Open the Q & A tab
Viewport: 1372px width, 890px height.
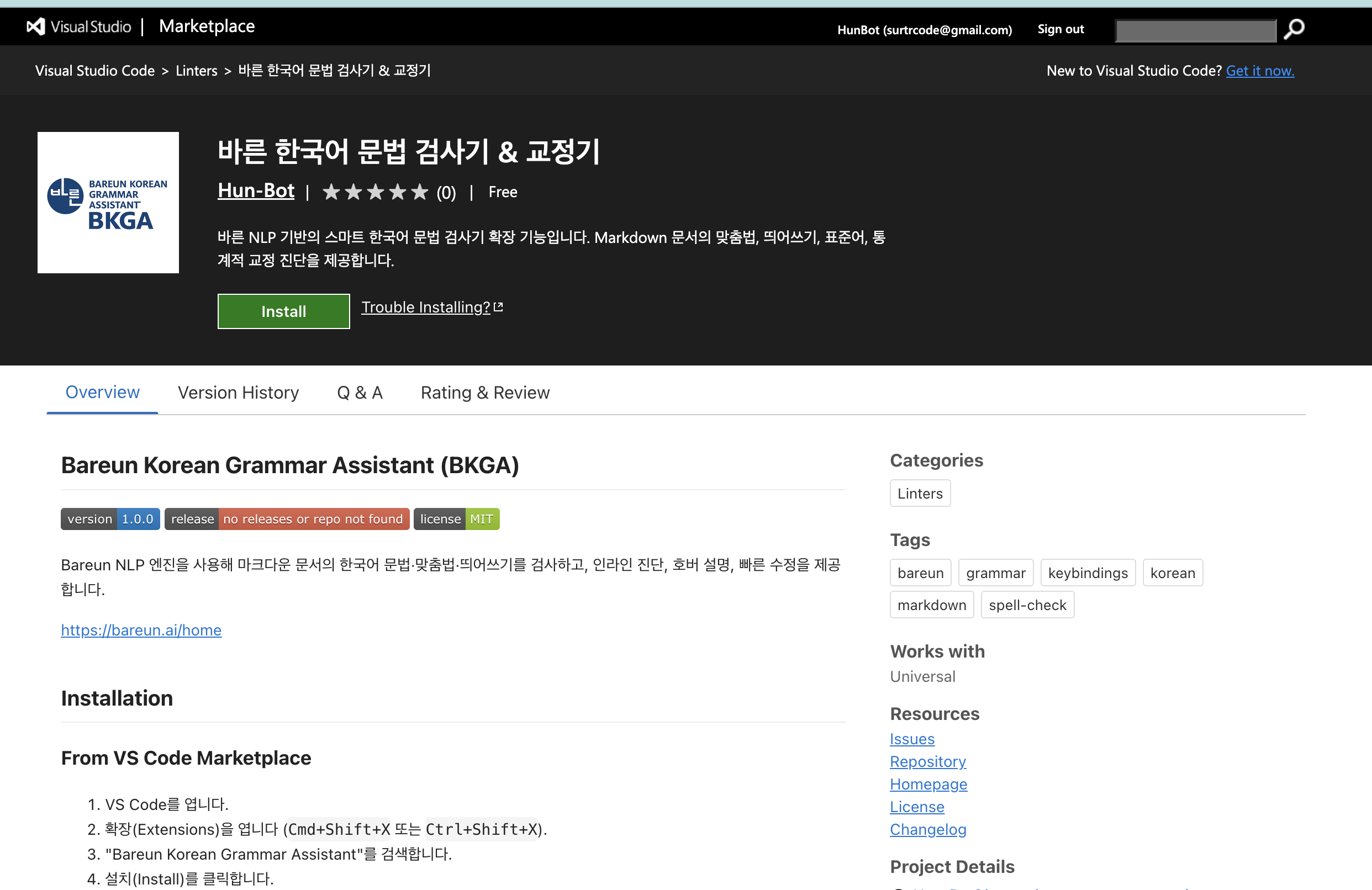[359, 393]
